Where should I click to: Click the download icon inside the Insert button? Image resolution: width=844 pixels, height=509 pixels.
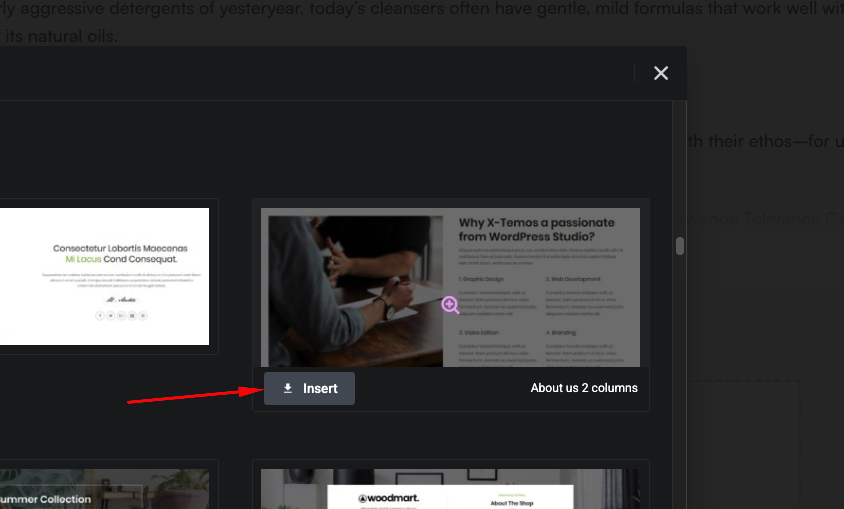[x=288, y=388]
